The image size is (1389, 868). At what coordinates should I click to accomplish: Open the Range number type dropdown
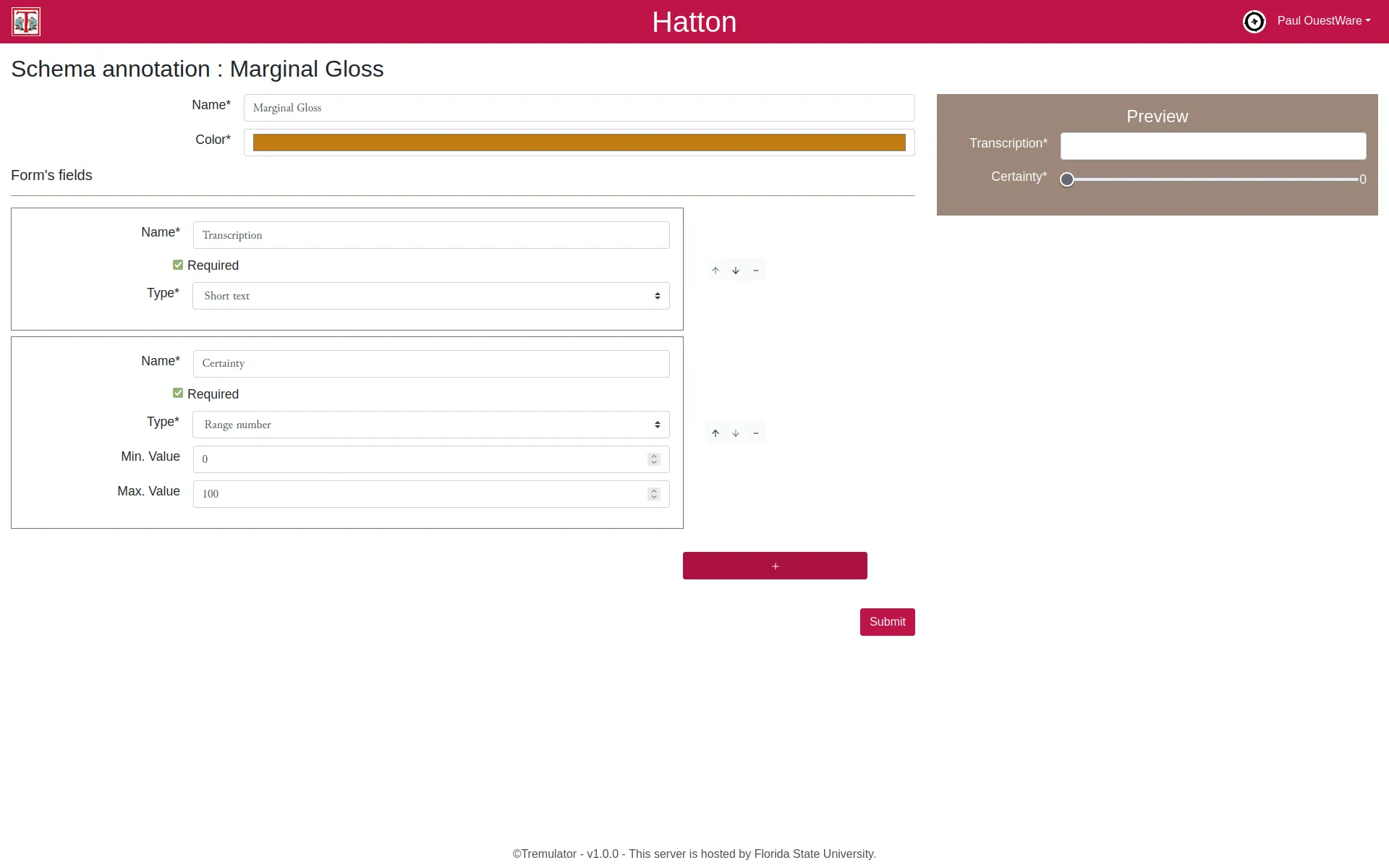point(430,425)
